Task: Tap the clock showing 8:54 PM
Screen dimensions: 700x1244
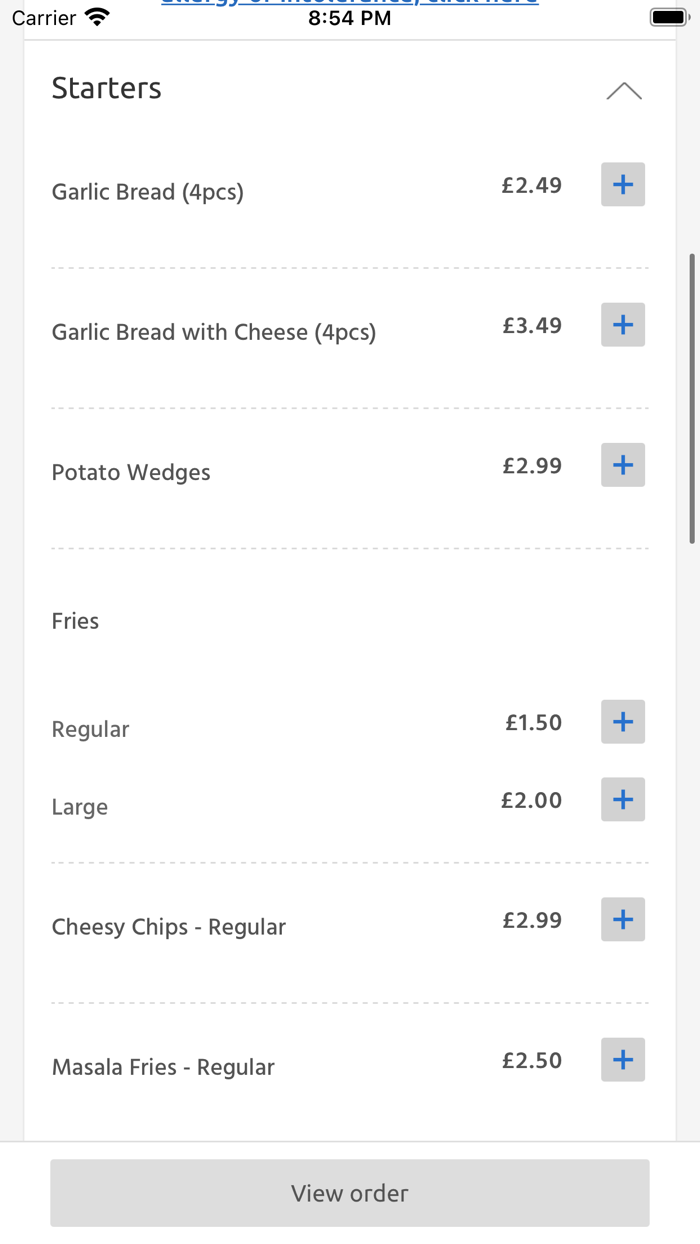Action: [349, 17]
